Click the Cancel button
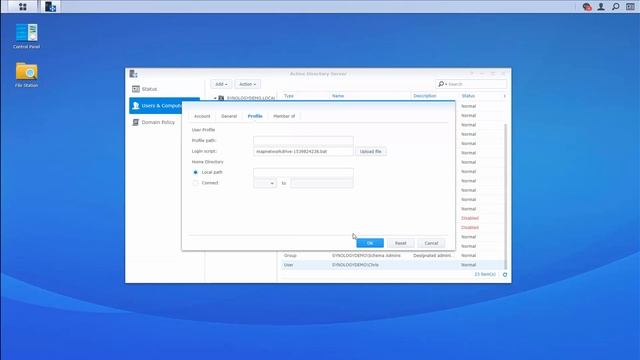The height and width of the screenshot is (360, 640). (x=431, y=243)
